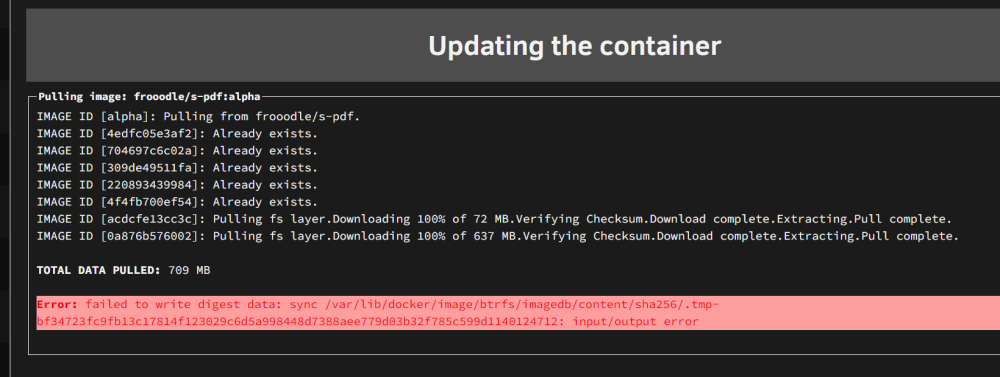This screenshot has height=377, width=1000.
Task: Click the 709 MB total value
Action: (x=189, y=270)
